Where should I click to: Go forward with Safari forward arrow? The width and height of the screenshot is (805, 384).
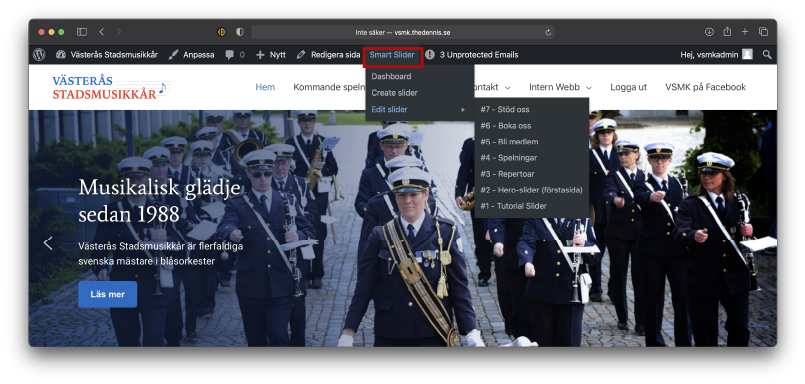pos(119,32)
